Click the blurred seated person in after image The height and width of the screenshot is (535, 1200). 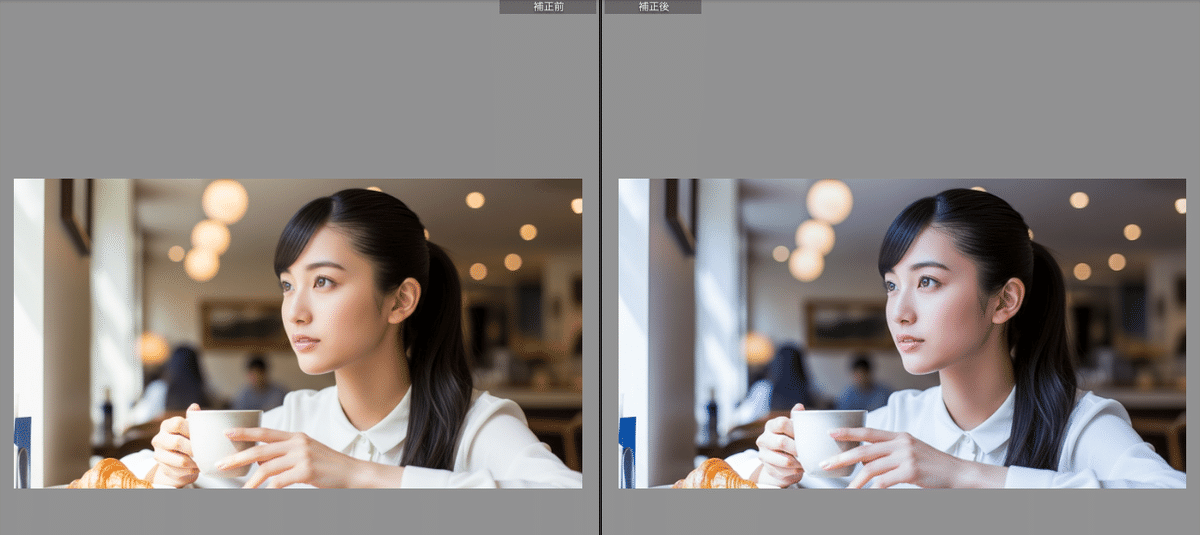pos(860,385)
